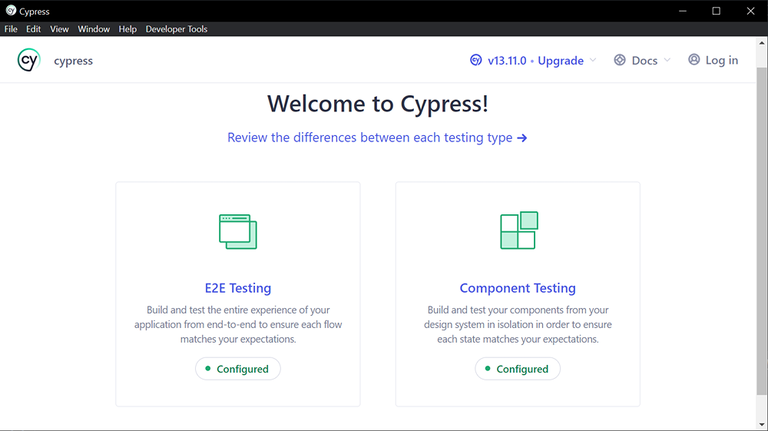Viewport: 768px width, 431px height.
Task: Open the View menu
Action: click(x=59, y=29)
